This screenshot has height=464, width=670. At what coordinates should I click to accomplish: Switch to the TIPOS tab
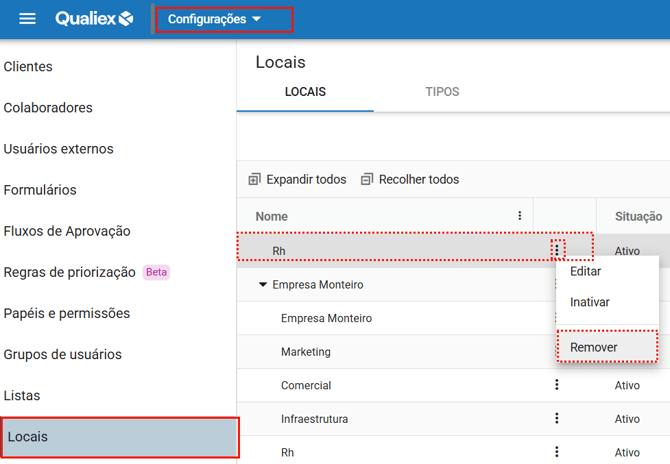coord(442,92)
